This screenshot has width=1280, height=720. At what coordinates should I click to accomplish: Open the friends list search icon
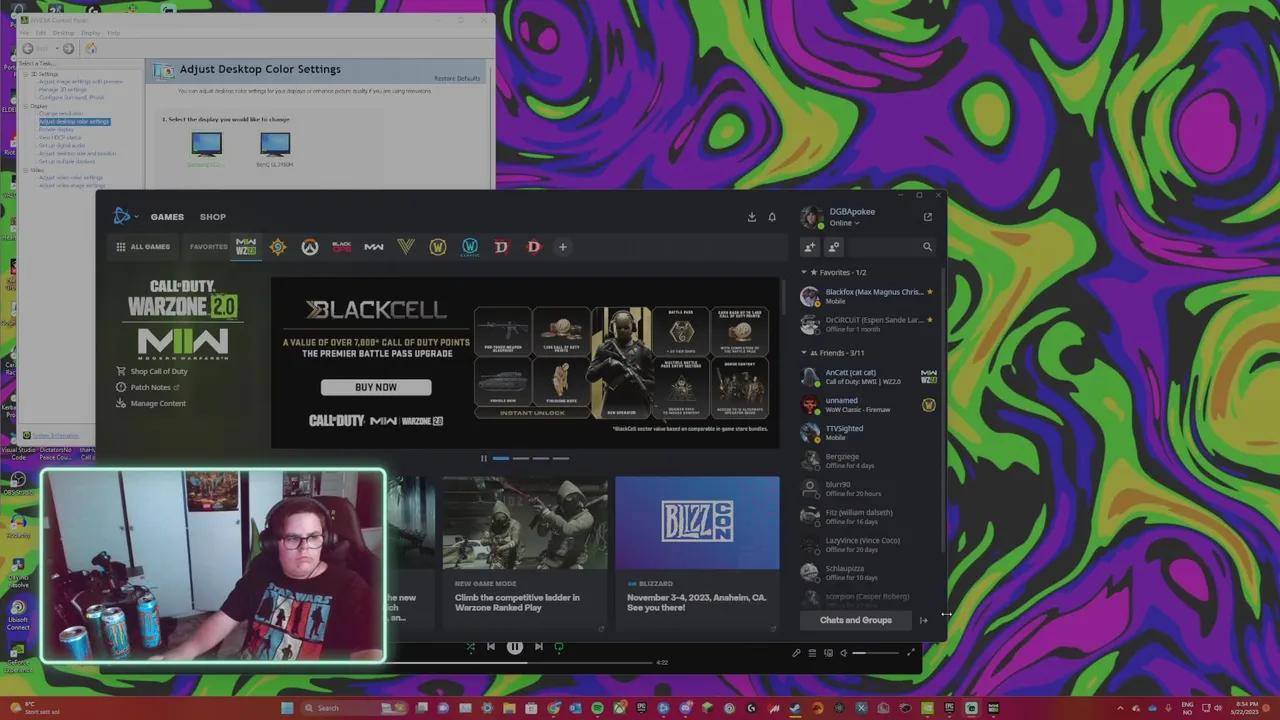927,247
